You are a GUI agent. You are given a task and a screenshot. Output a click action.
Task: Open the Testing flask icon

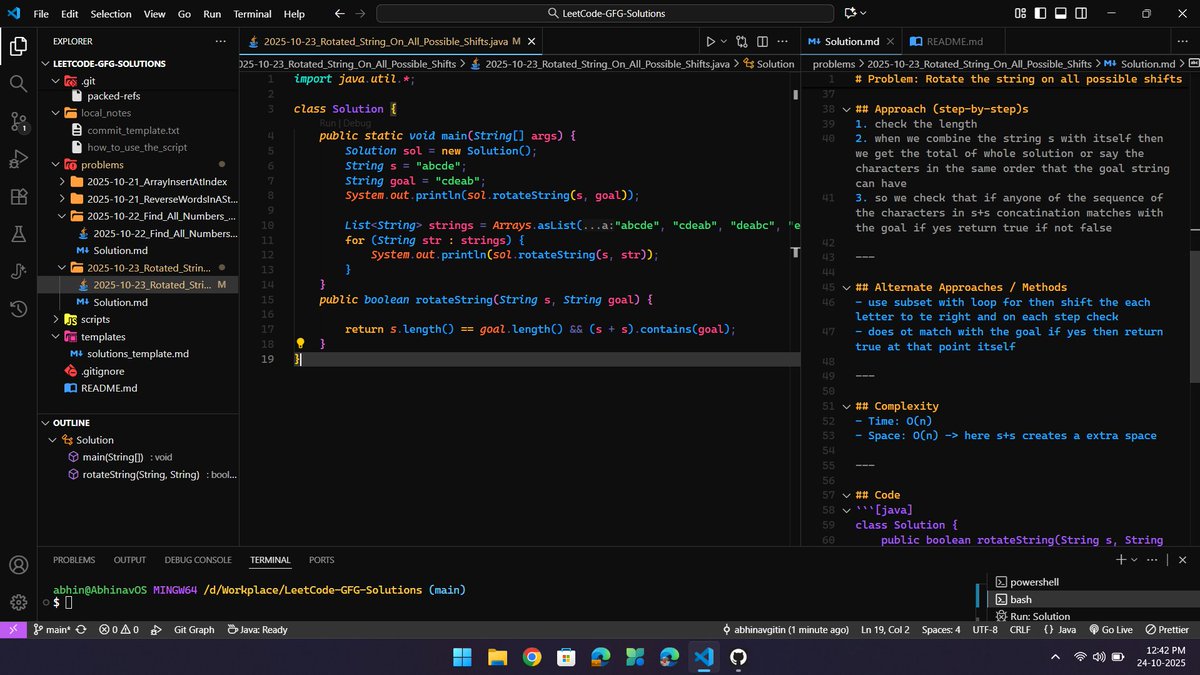[18, 234]
